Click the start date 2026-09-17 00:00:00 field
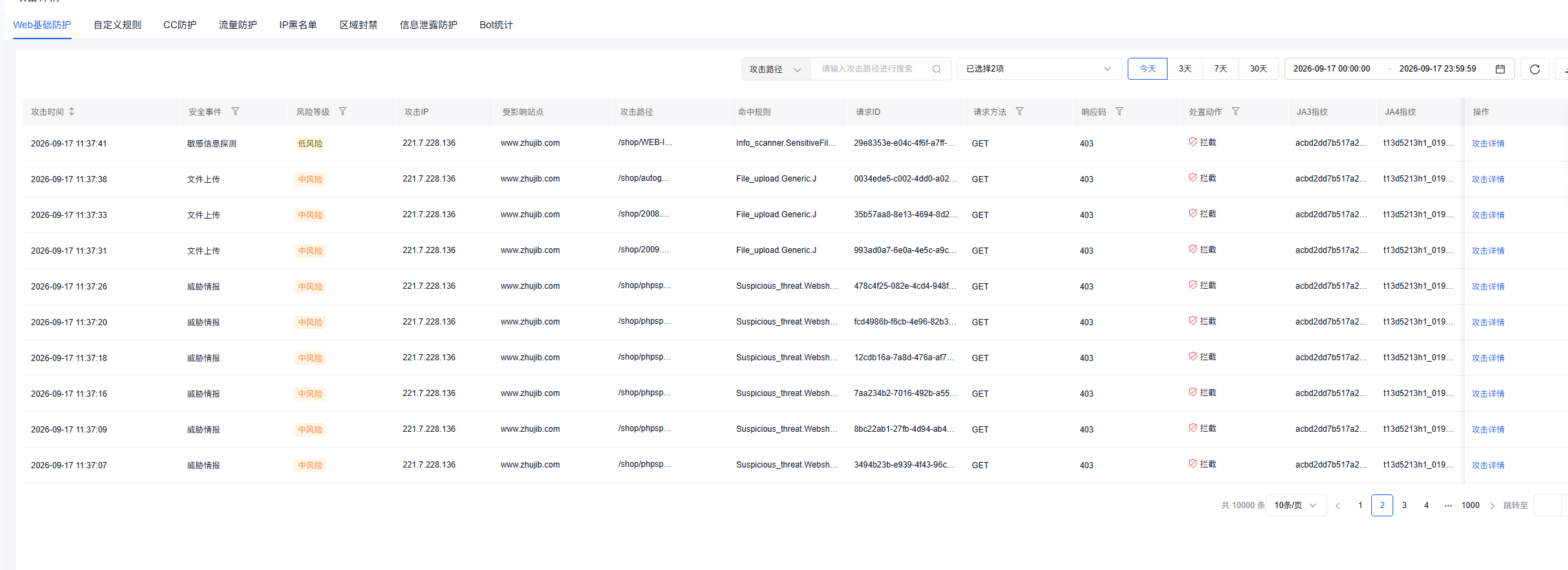 click(x=1331, y=69)
